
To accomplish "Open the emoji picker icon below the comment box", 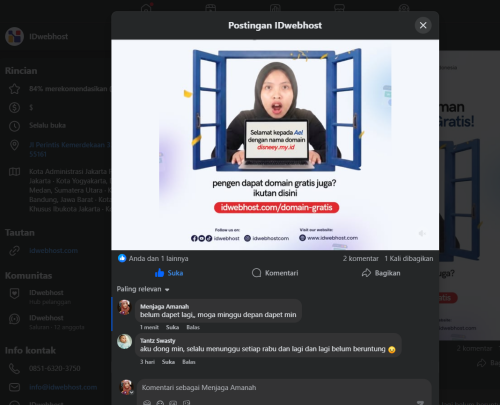I will click(x=160, y=403).
